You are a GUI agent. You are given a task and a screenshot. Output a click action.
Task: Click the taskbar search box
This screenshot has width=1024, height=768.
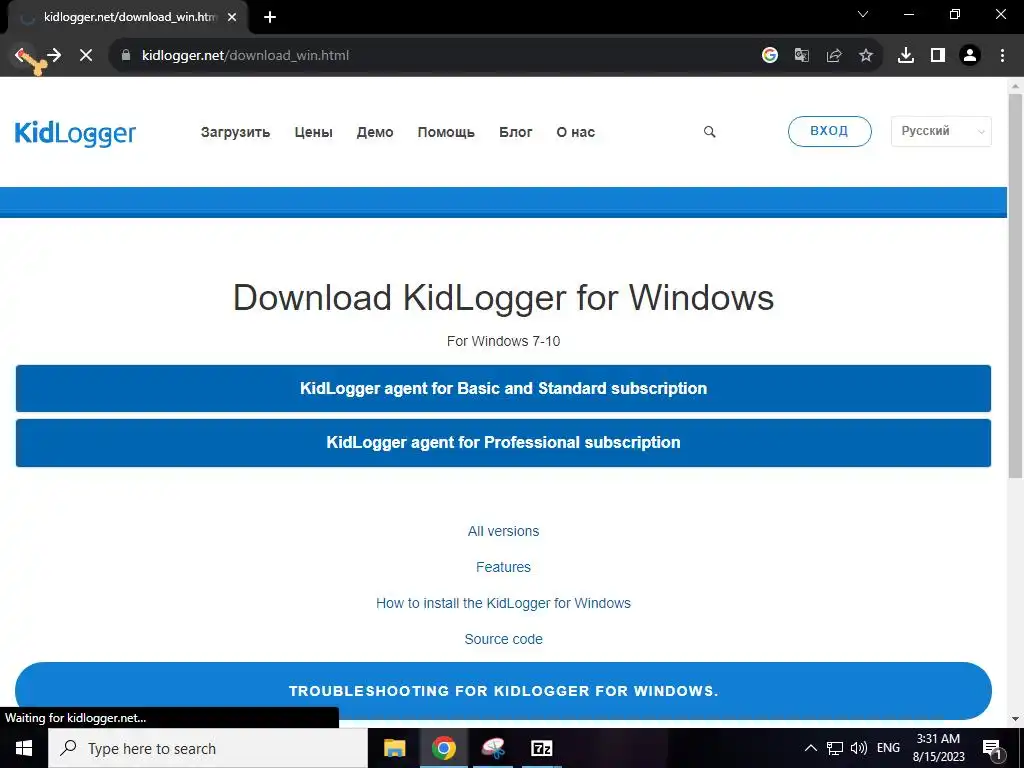[208, 748]
